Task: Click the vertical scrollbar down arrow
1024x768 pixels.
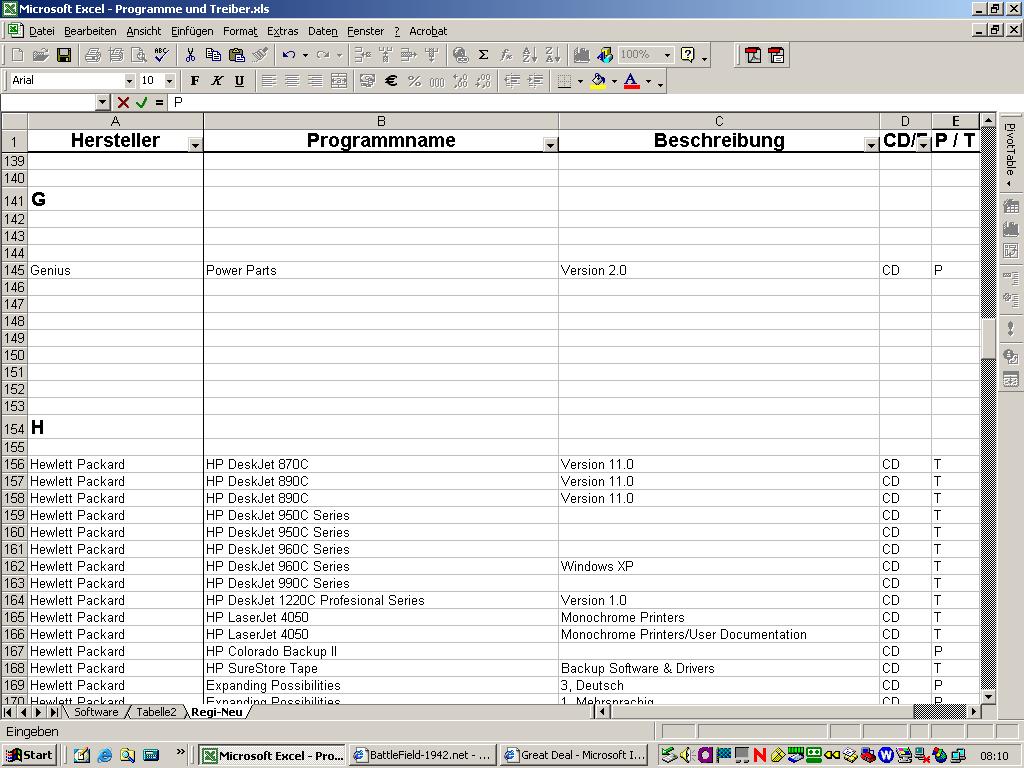Action: coord(988,697)
